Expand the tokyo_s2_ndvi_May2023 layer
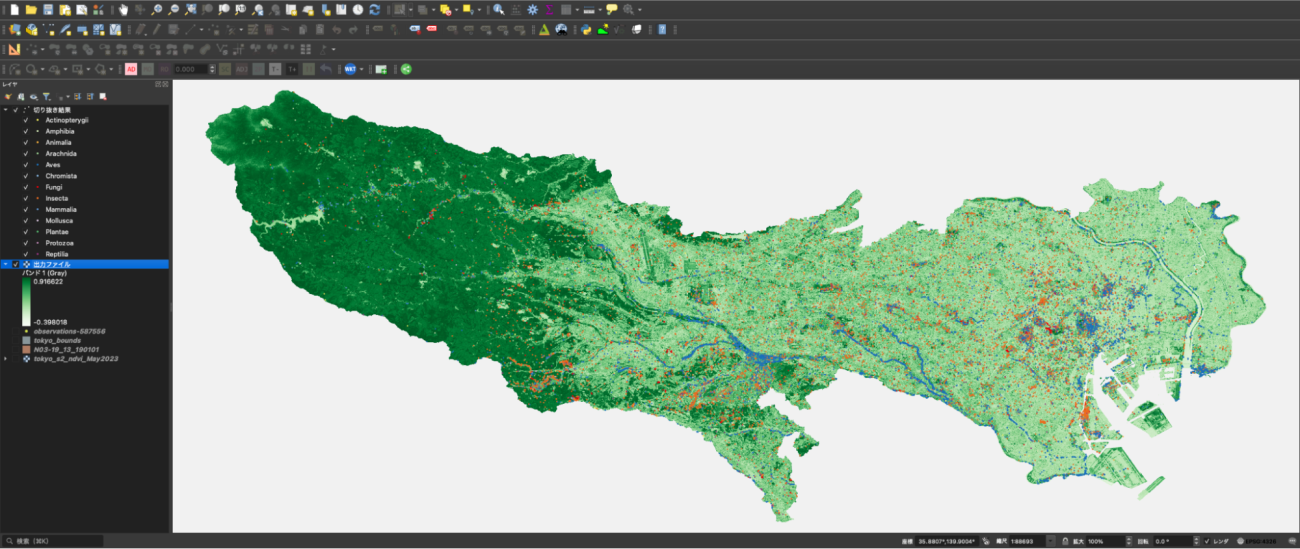Screen dimensions: 1300x549 tap(6, 358)
